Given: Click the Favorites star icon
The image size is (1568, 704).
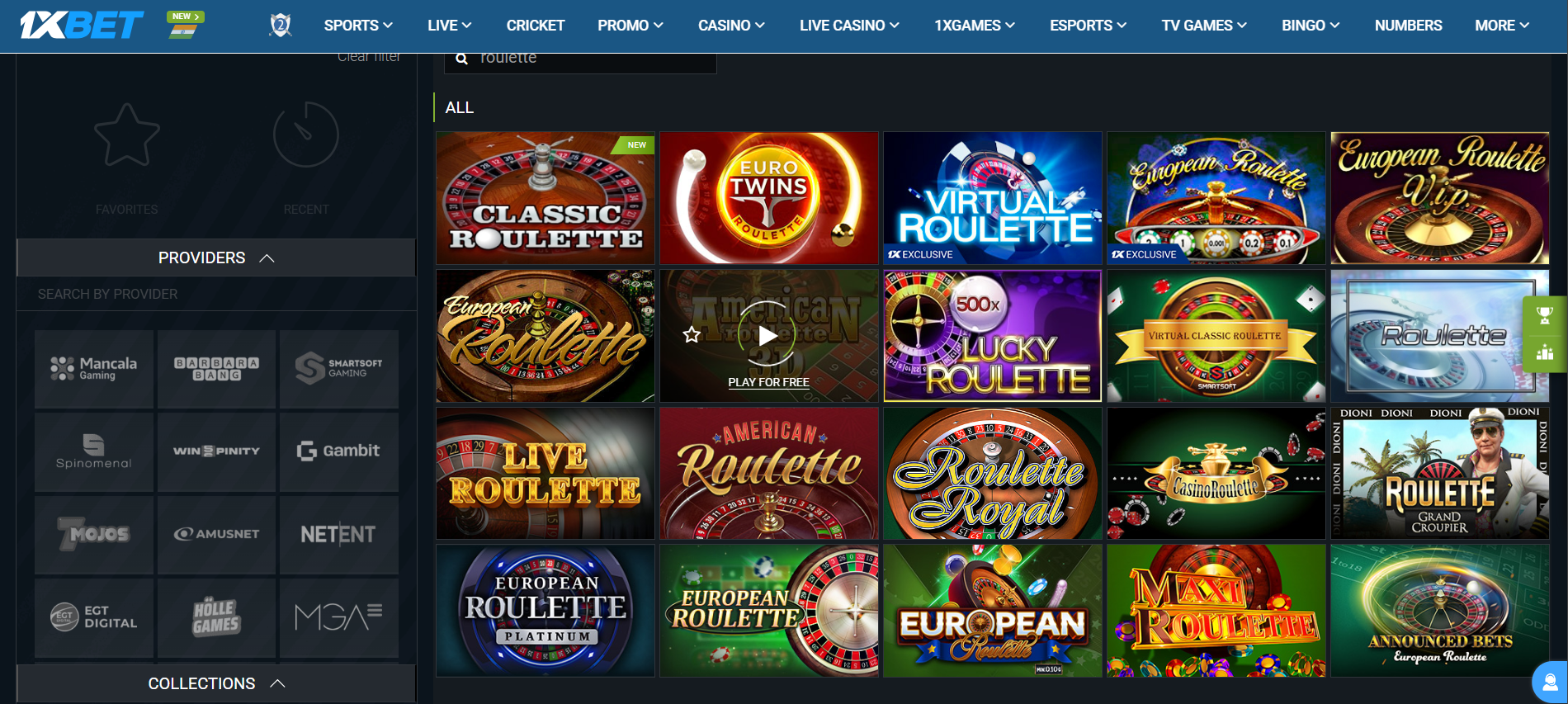Looking at the screenshot, I should [x=126, y=135].
